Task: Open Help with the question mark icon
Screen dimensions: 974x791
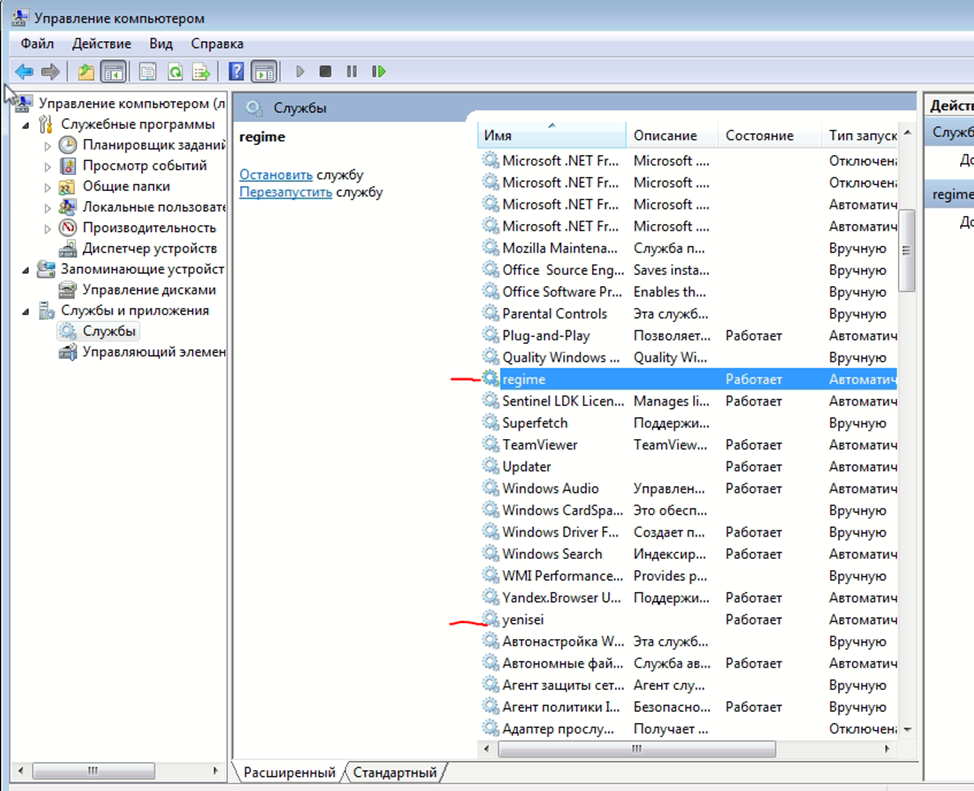Action: click(x=236, y=71)
